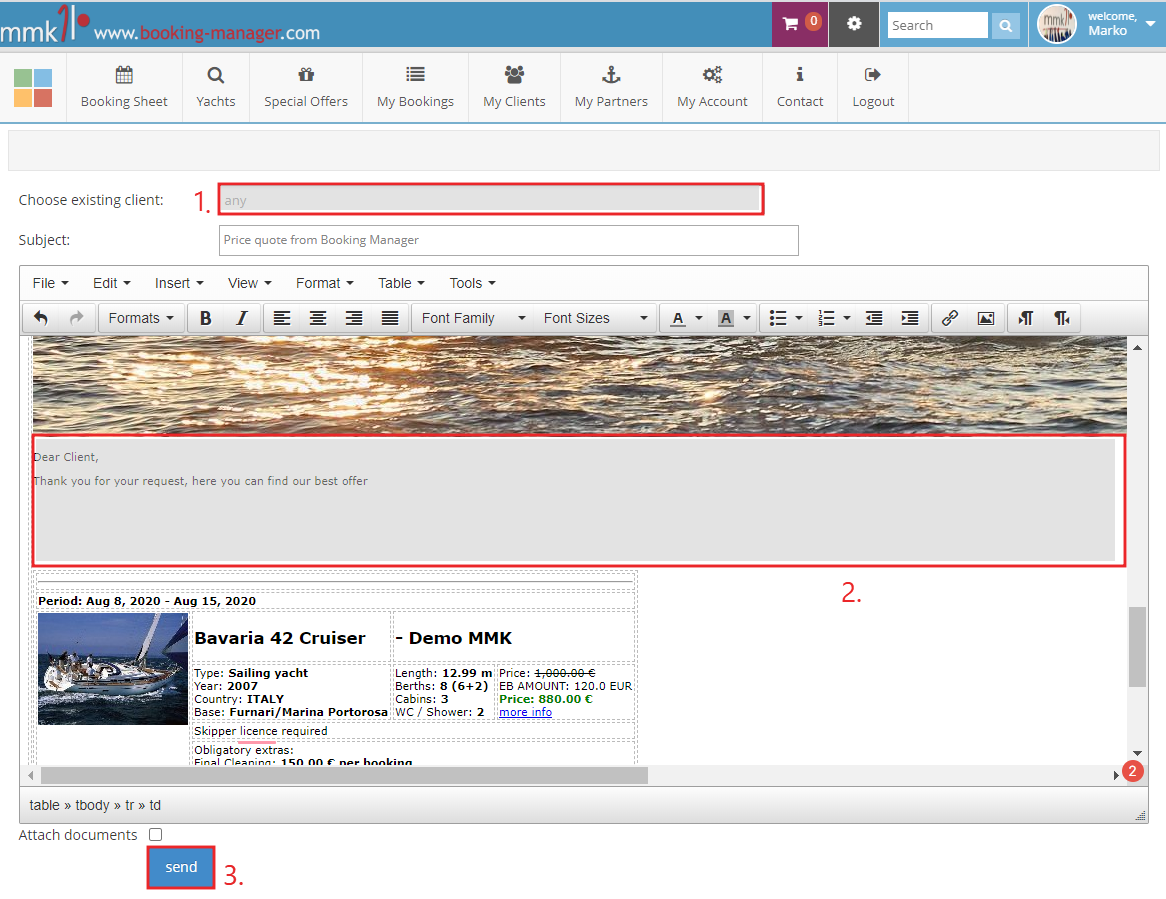Click tbody in the element path
Image resolution: width=1166 pixels, height=899 pixels.
(92, 805)
